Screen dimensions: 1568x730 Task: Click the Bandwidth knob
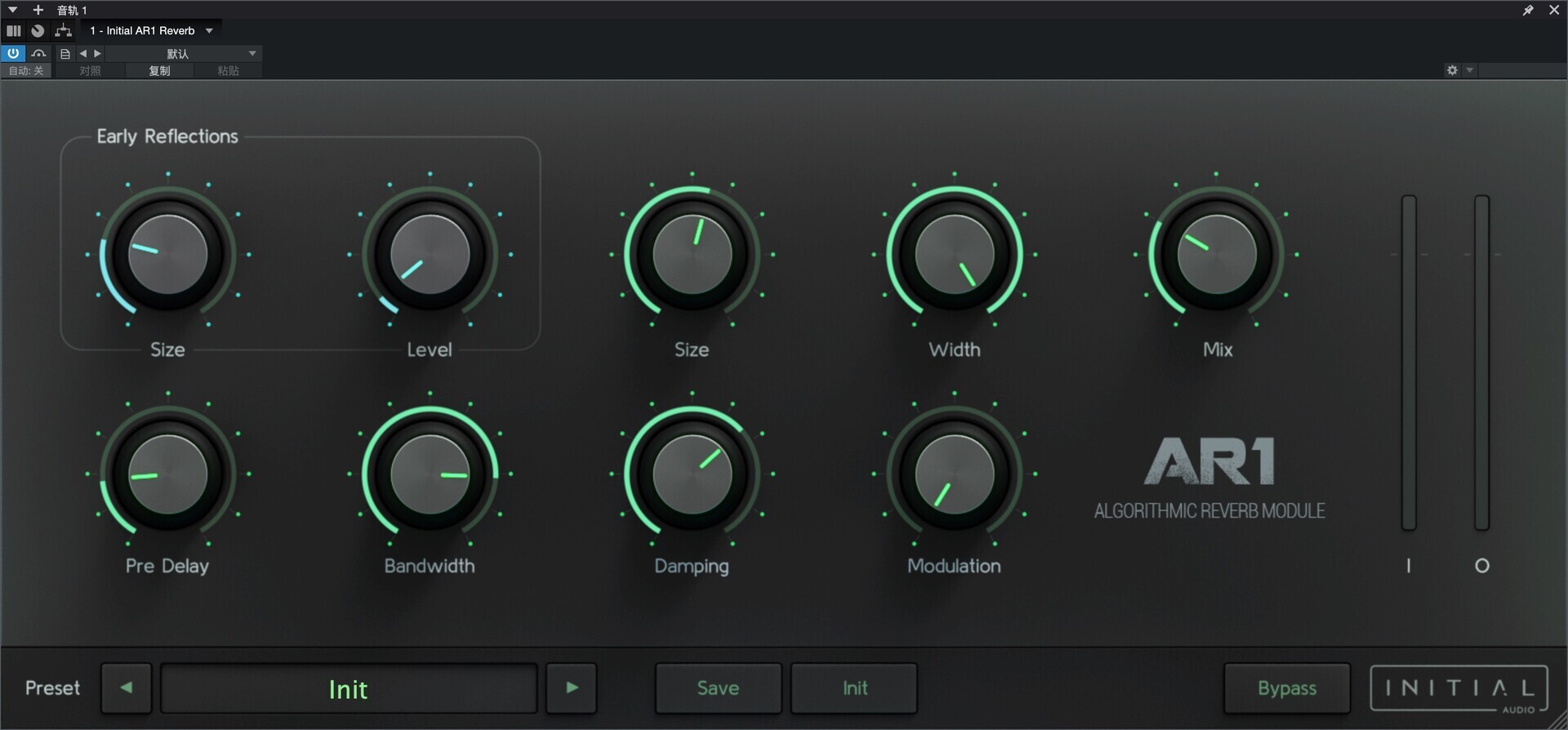[x=430, y=474]
